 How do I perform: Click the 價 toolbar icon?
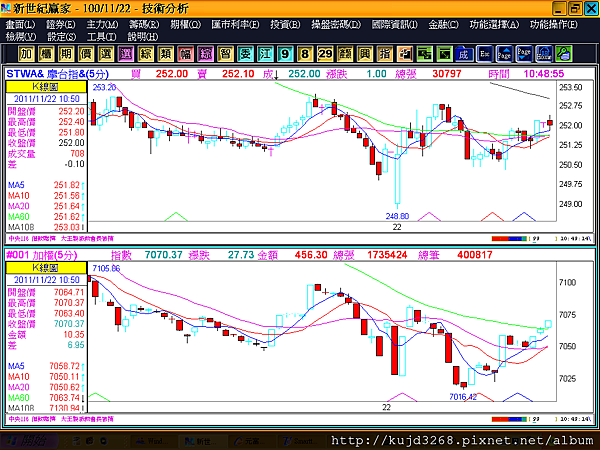pos(86,54)
